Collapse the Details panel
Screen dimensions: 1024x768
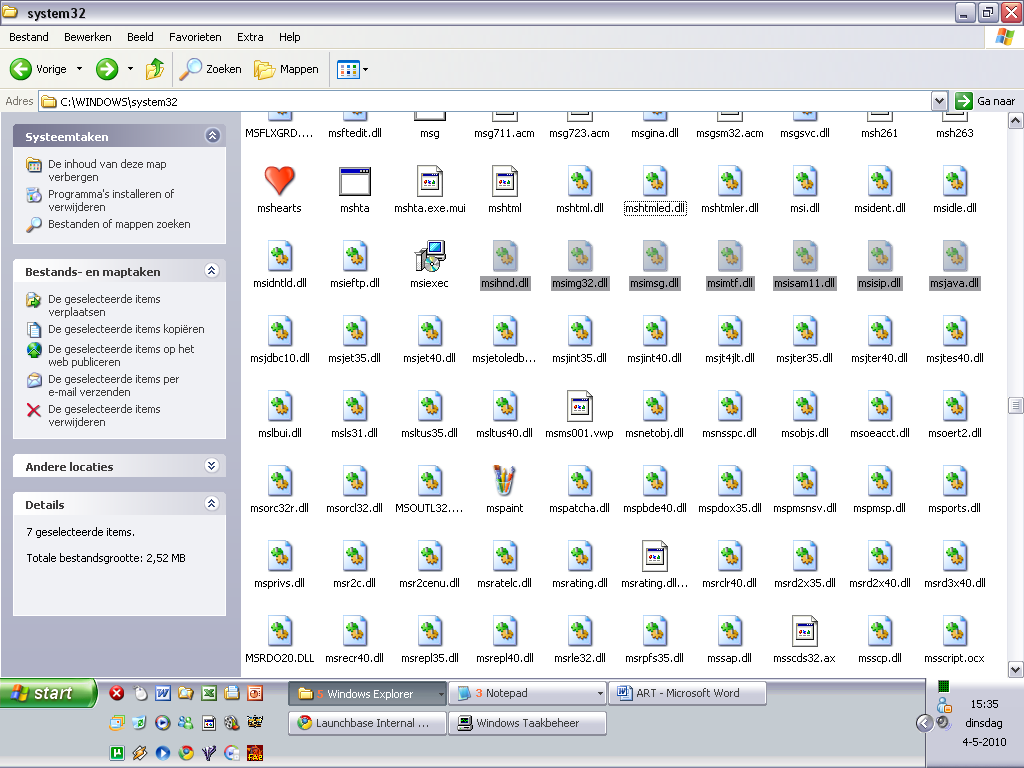pyautogui.click(x=211, y=504)
